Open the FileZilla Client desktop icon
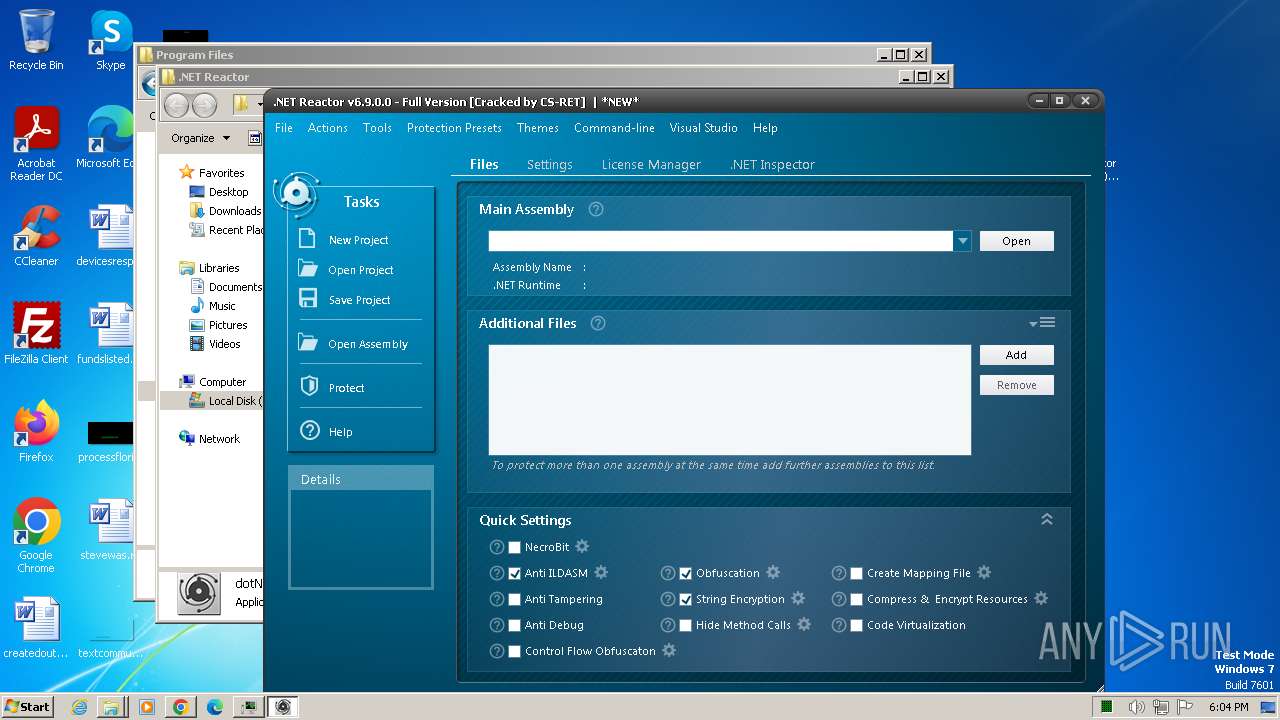Image resolution: width=1280 pixels, height=720 pixels. tap(36, 334)
